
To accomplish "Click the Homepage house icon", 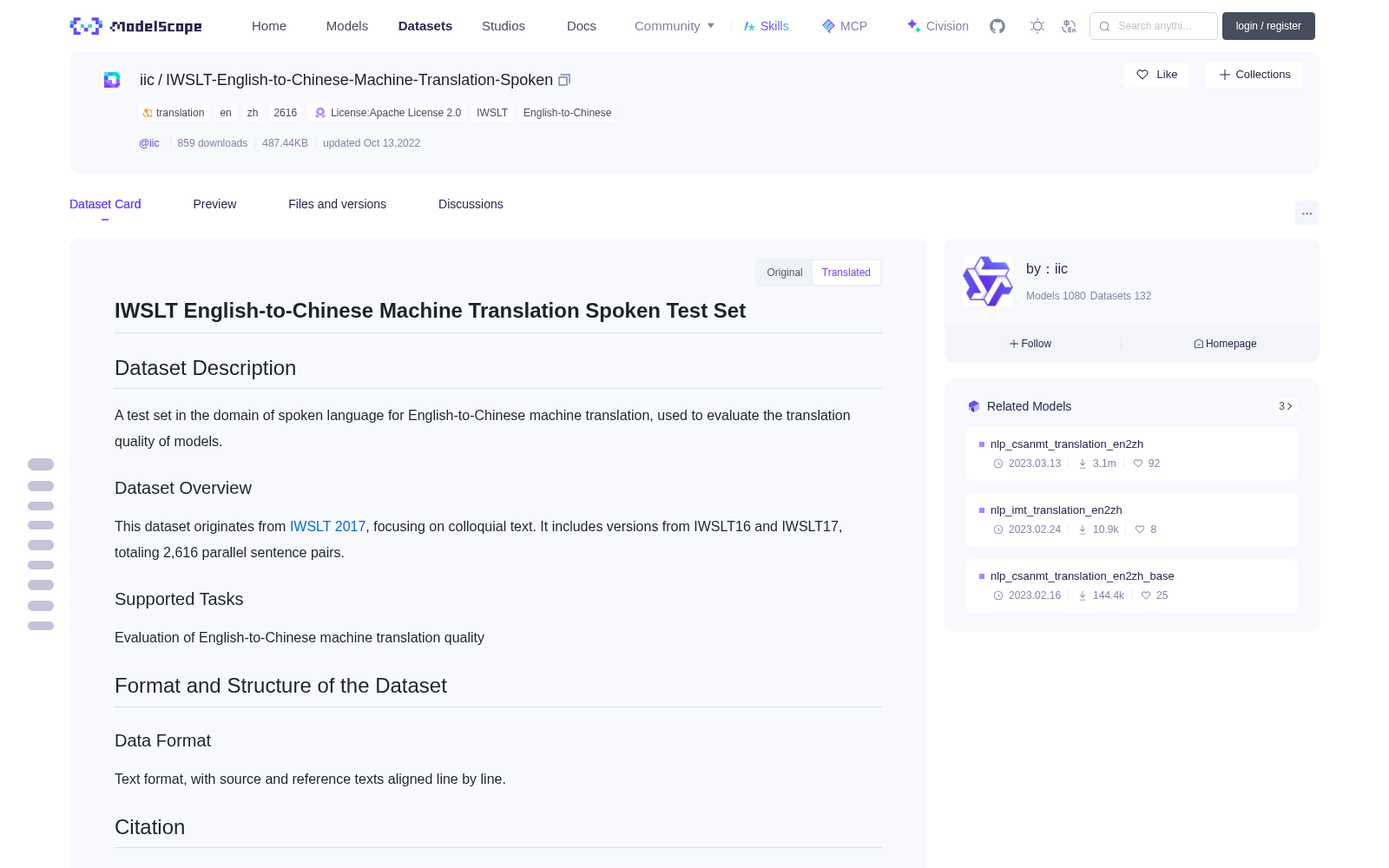I will [x=1199, y=344].
